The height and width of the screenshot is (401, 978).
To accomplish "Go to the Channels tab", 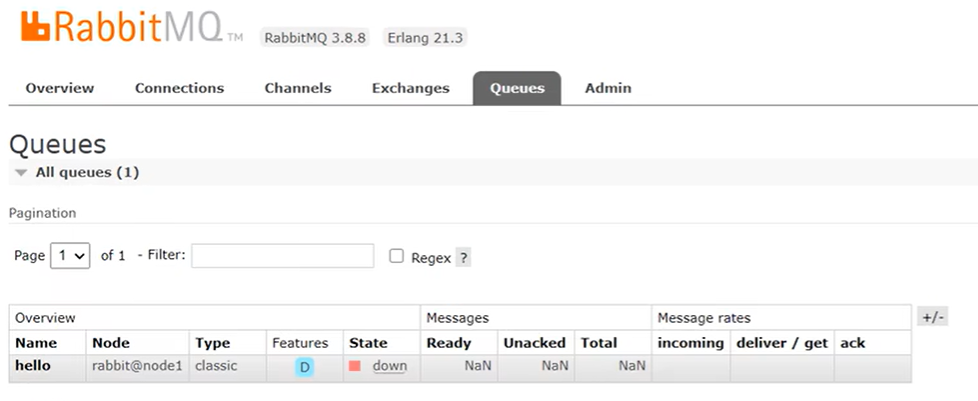I will click(298, 88).
